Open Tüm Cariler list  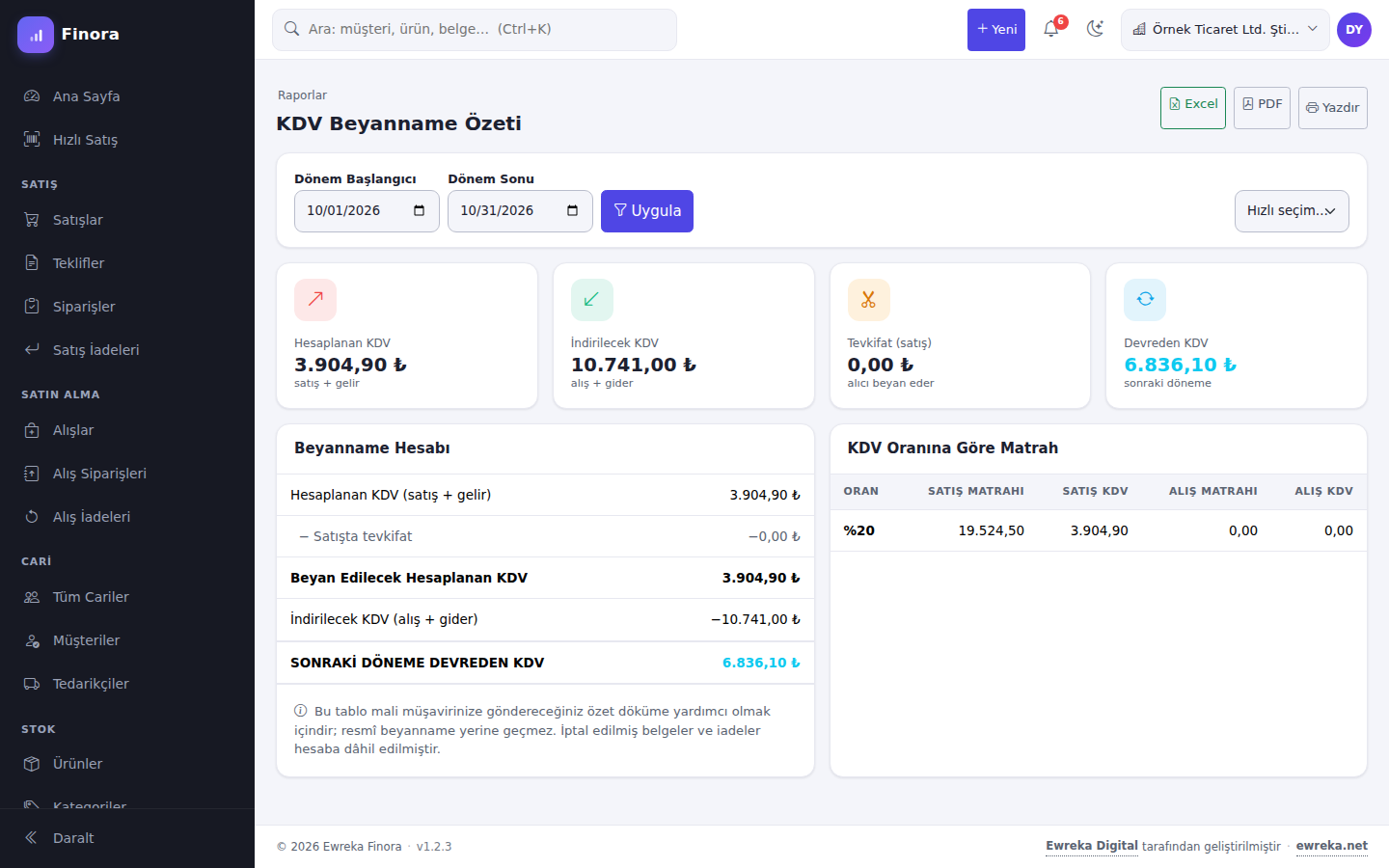127,597
